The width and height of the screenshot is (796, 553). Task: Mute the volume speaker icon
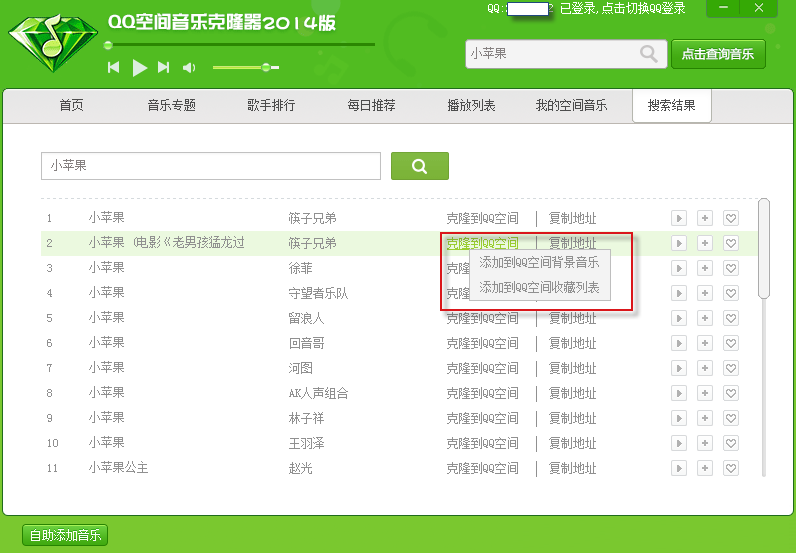tap(189, 68)
